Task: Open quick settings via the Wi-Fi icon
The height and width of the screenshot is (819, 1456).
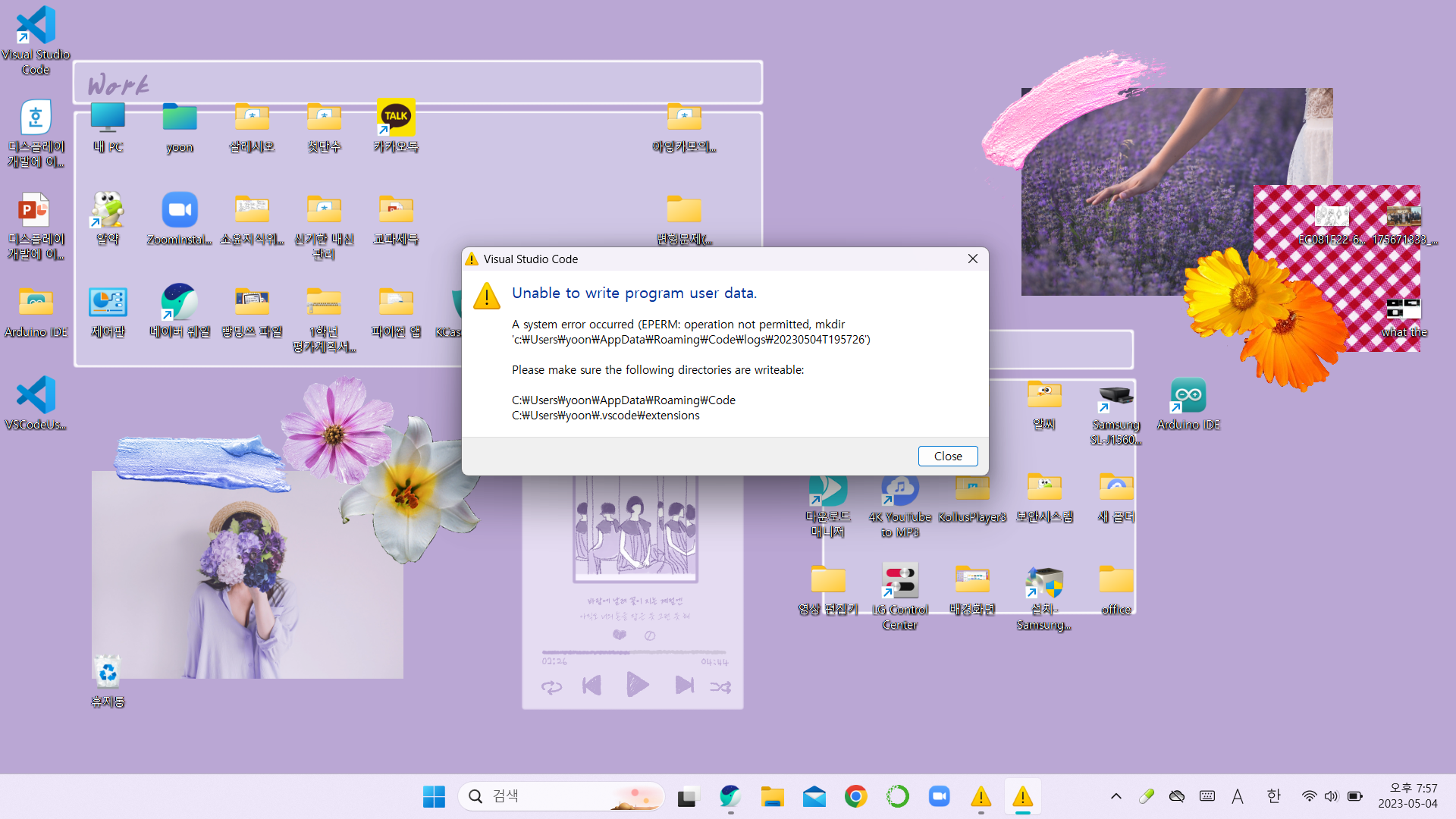Action: [1310, 796]
